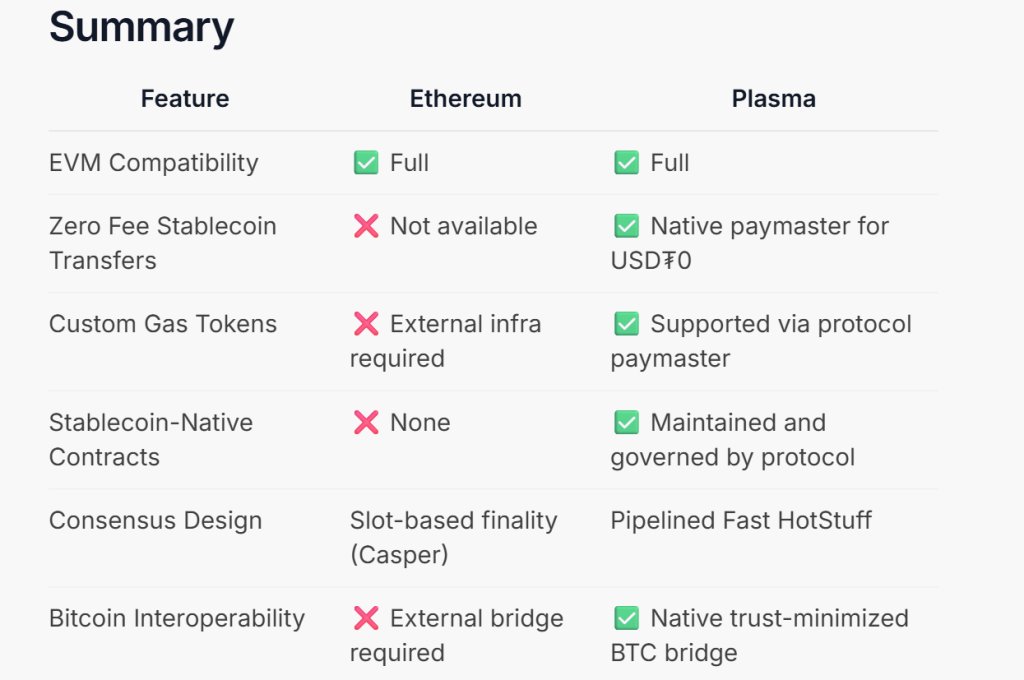This screenshot has width=1024, height=680.
Task: Click the green checkmark beside Ethereum's Full
Action: pyautogui.click(x=366, y=163)
